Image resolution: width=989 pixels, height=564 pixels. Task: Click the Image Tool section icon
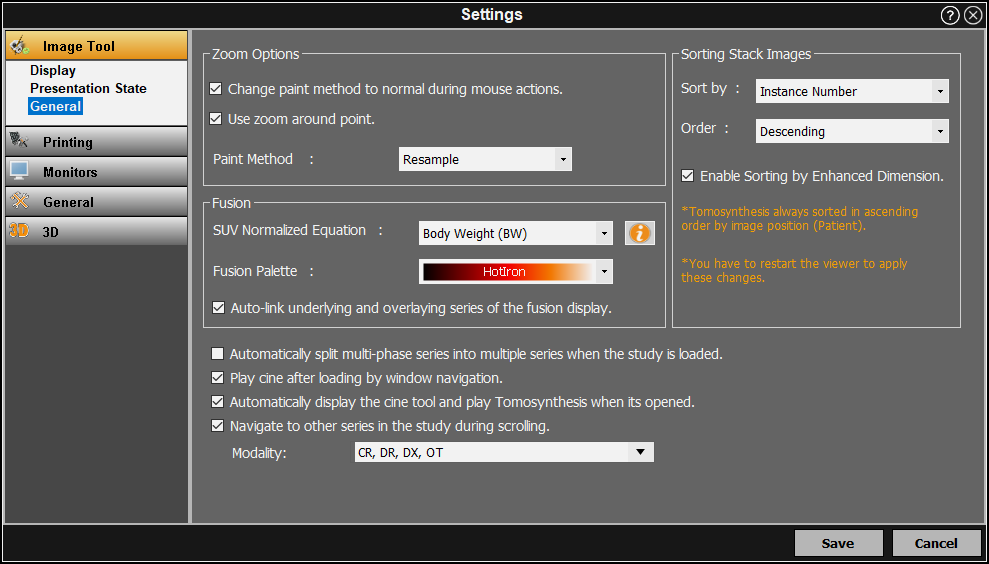point(20,46)
